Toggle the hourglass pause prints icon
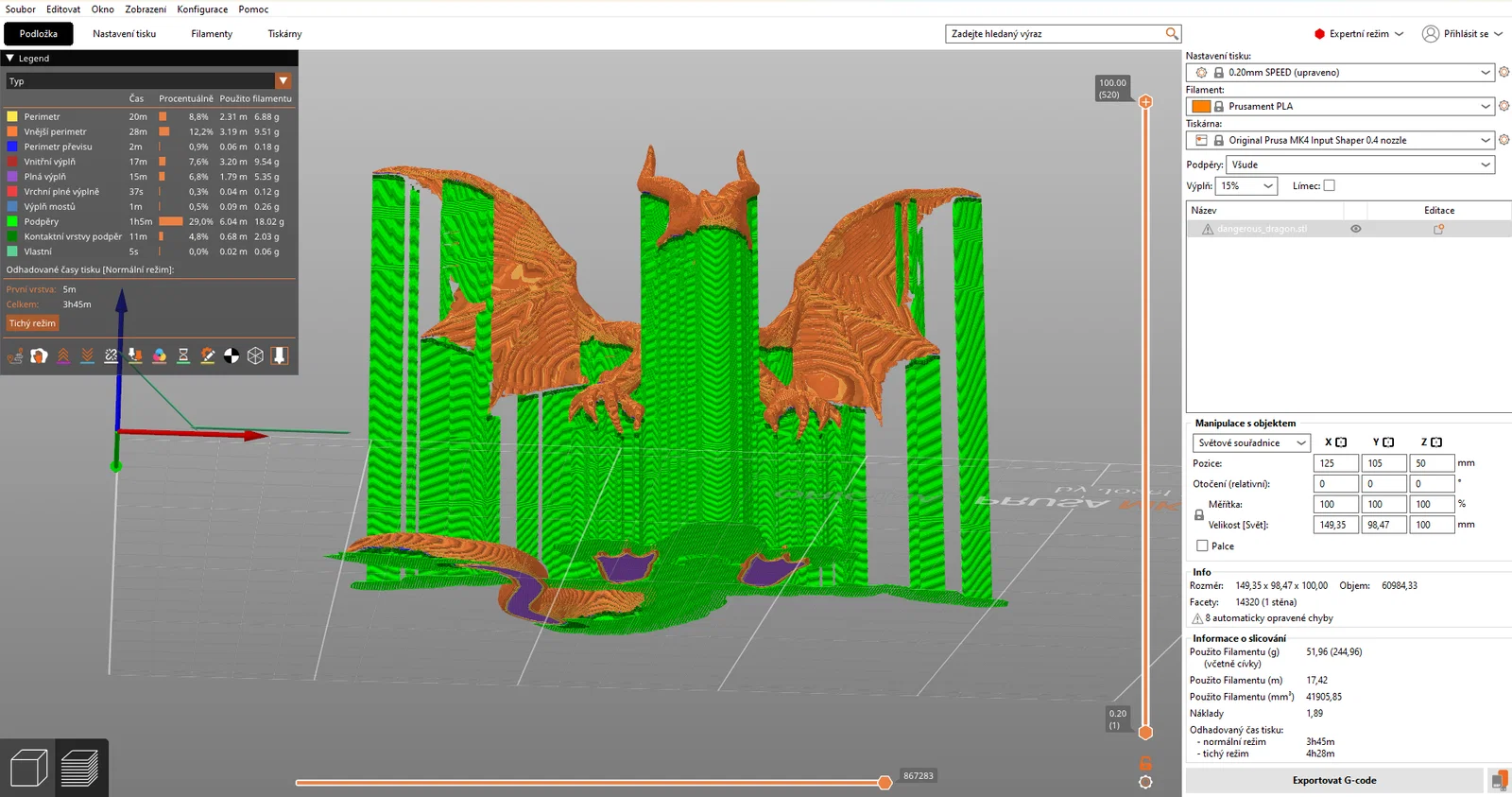Image resolution: width=1512 pixels, height=797 pixels. click(x=183, y=356)
